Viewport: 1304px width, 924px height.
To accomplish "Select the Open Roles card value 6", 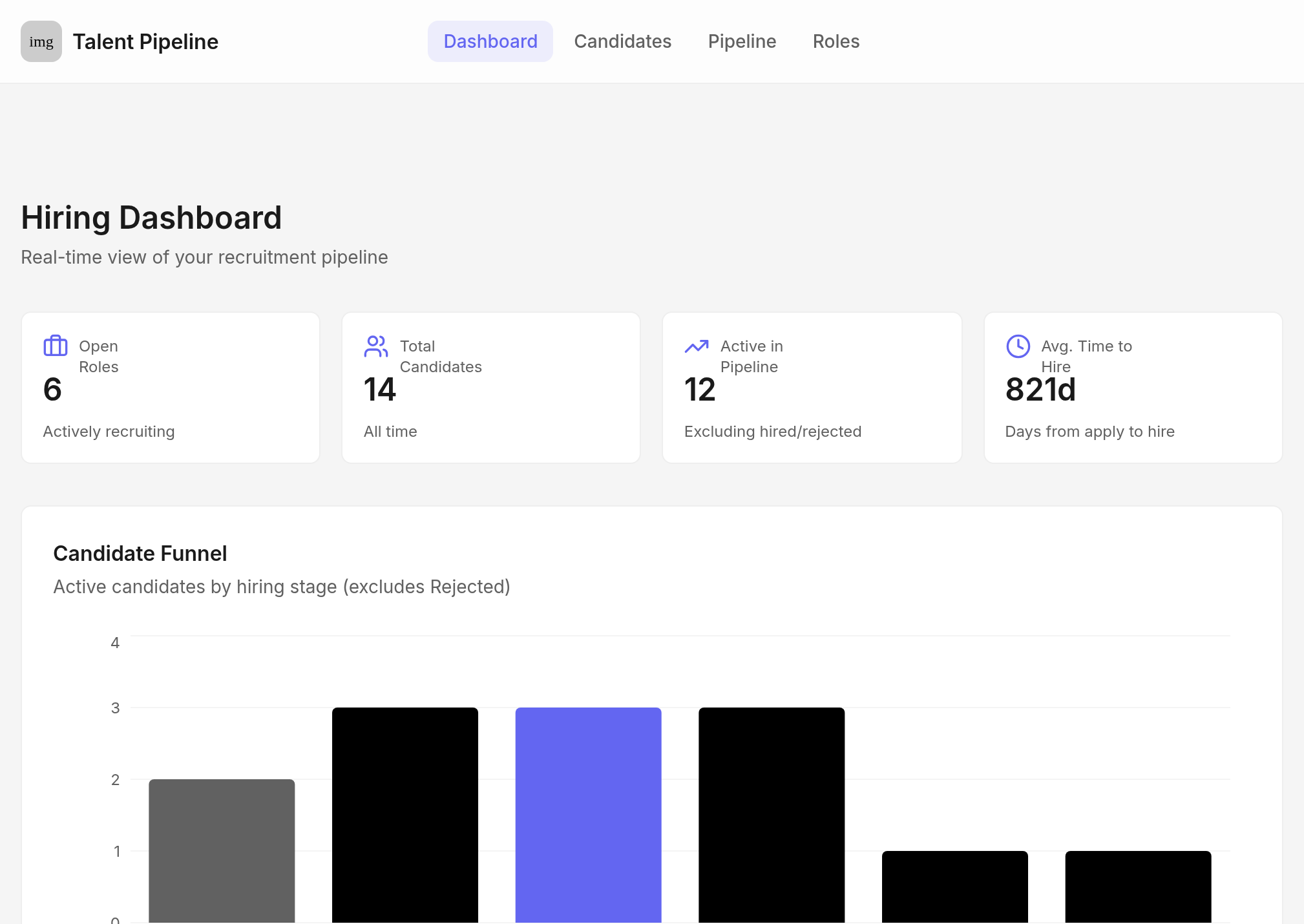I will pyautogui.click(x=52, y=390).
